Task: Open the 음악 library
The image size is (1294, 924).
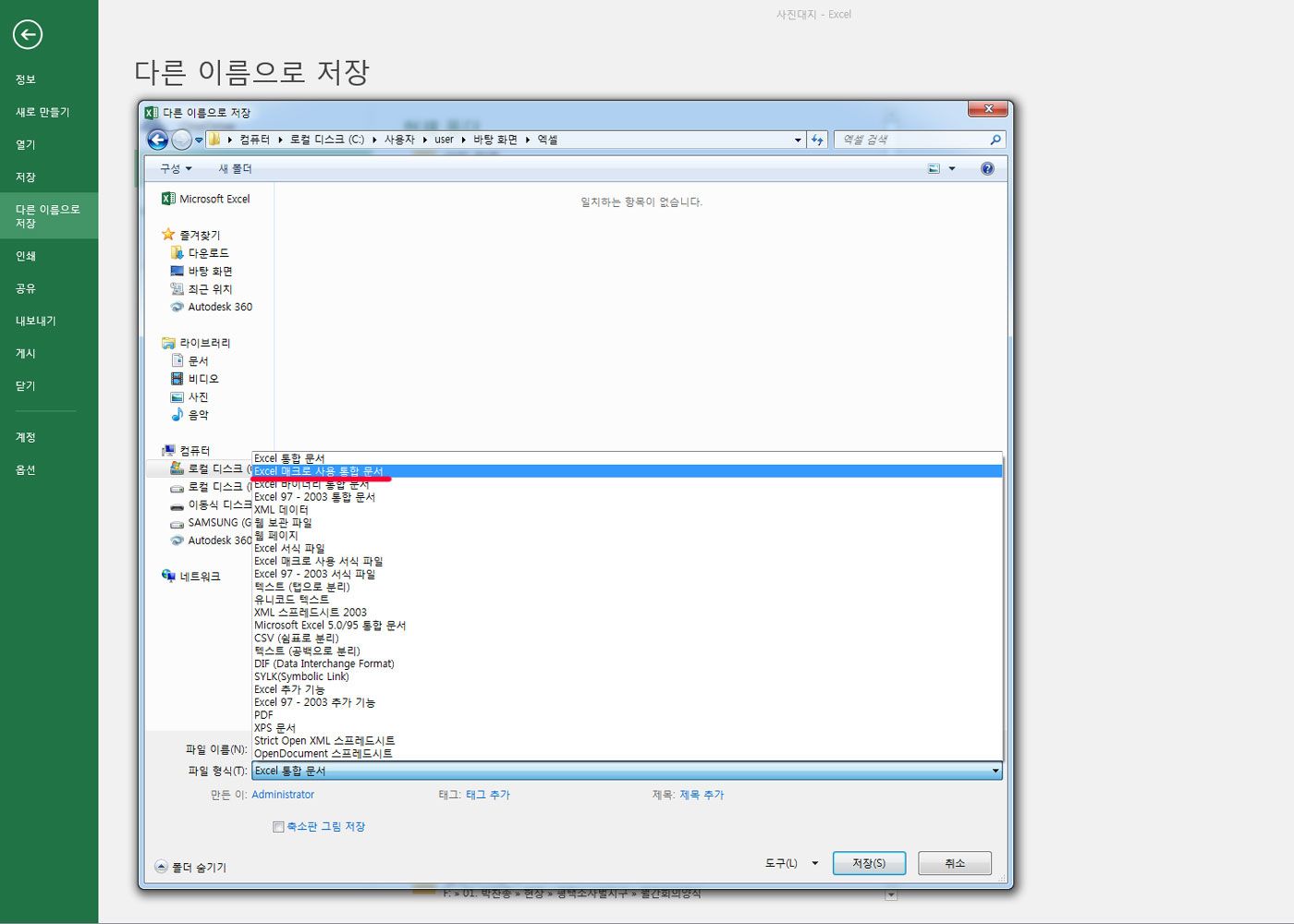Action: 190,415
